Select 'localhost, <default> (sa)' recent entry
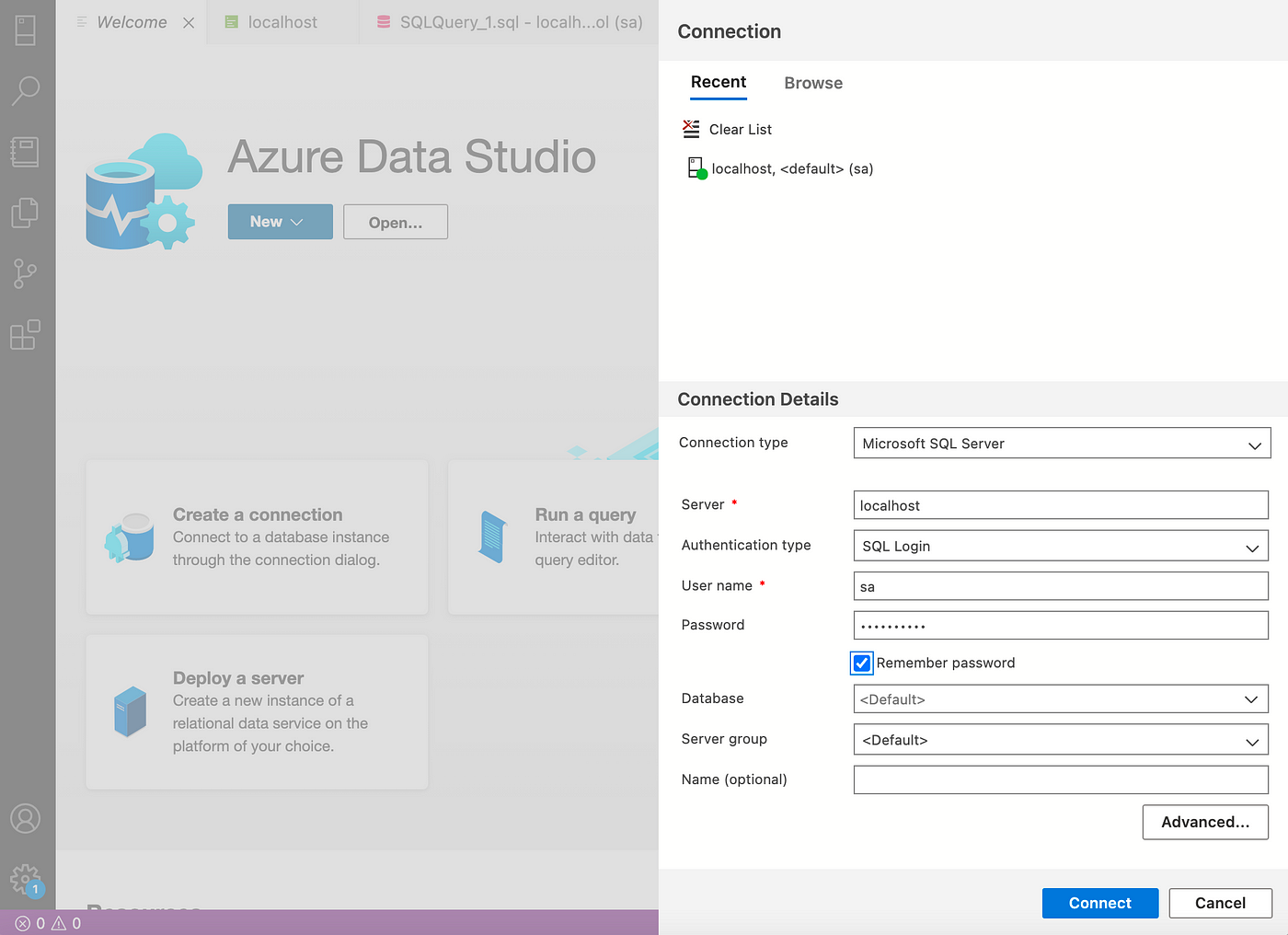The height and width of the screenshot is (935, 1288). tap(792, 168)
